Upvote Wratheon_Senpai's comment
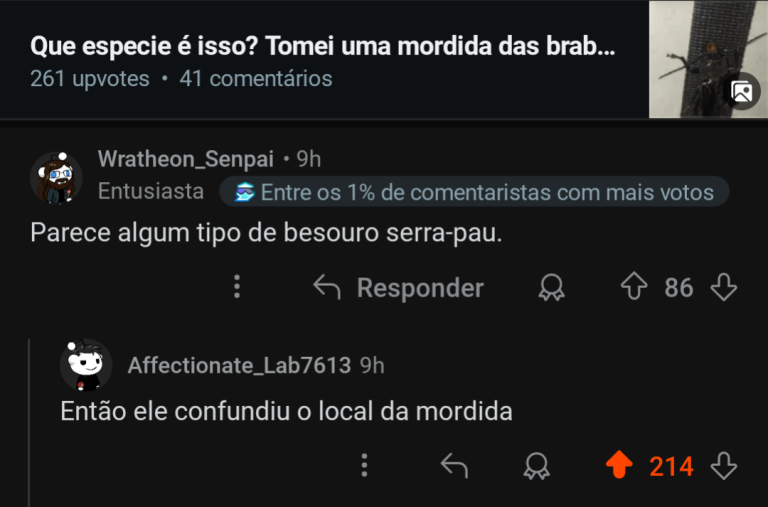Image resolution: width=768 pixels, height=507 pixels. [634, 288]
